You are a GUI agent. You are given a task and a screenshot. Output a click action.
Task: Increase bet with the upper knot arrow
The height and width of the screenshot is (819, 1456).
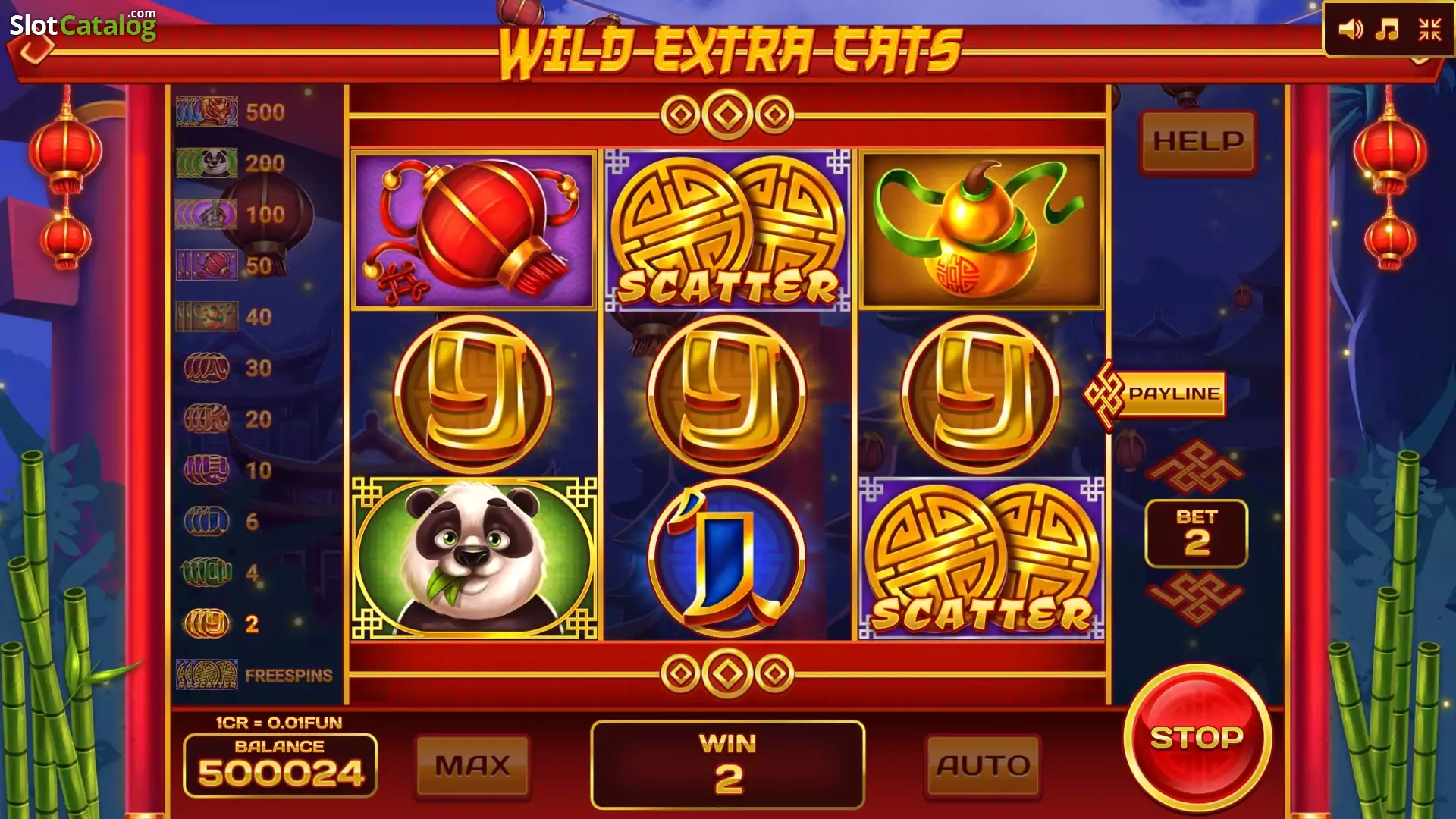pyautogui.click(x=1196, y=466)
